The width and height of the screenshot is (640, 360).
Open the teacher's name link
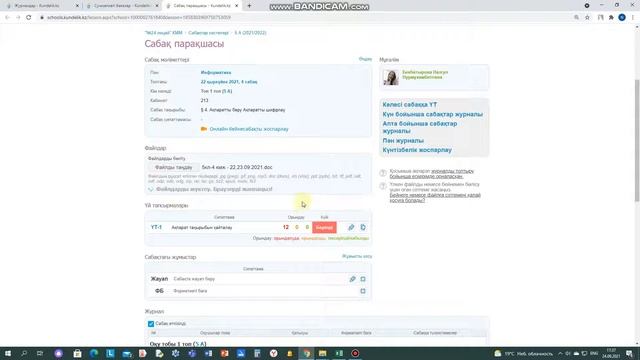tap(425, 75)
